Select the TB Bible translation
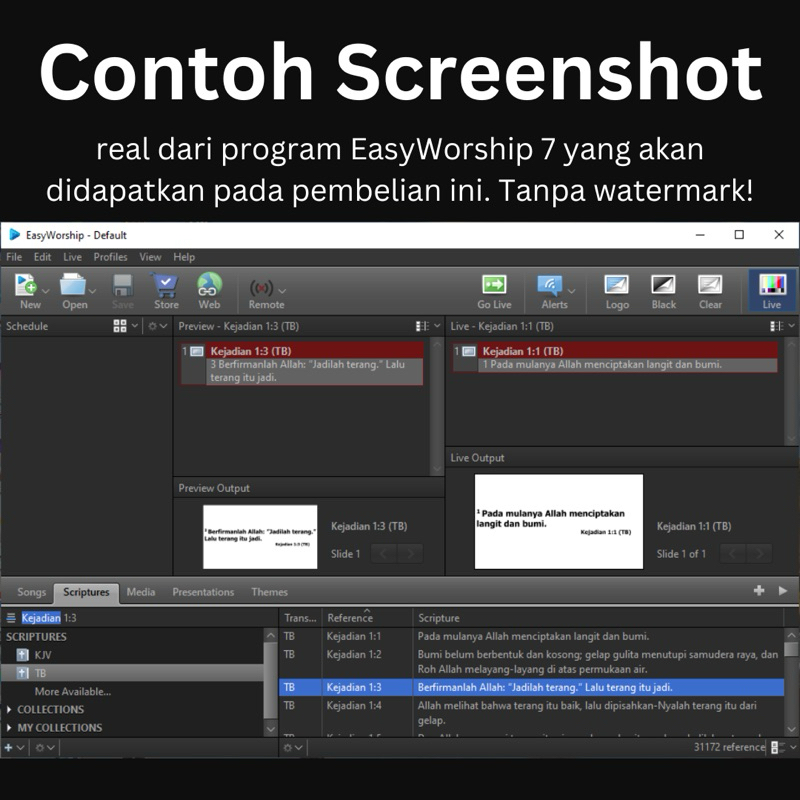This screenshot has width=800, height=800. [x=132, y=673]
